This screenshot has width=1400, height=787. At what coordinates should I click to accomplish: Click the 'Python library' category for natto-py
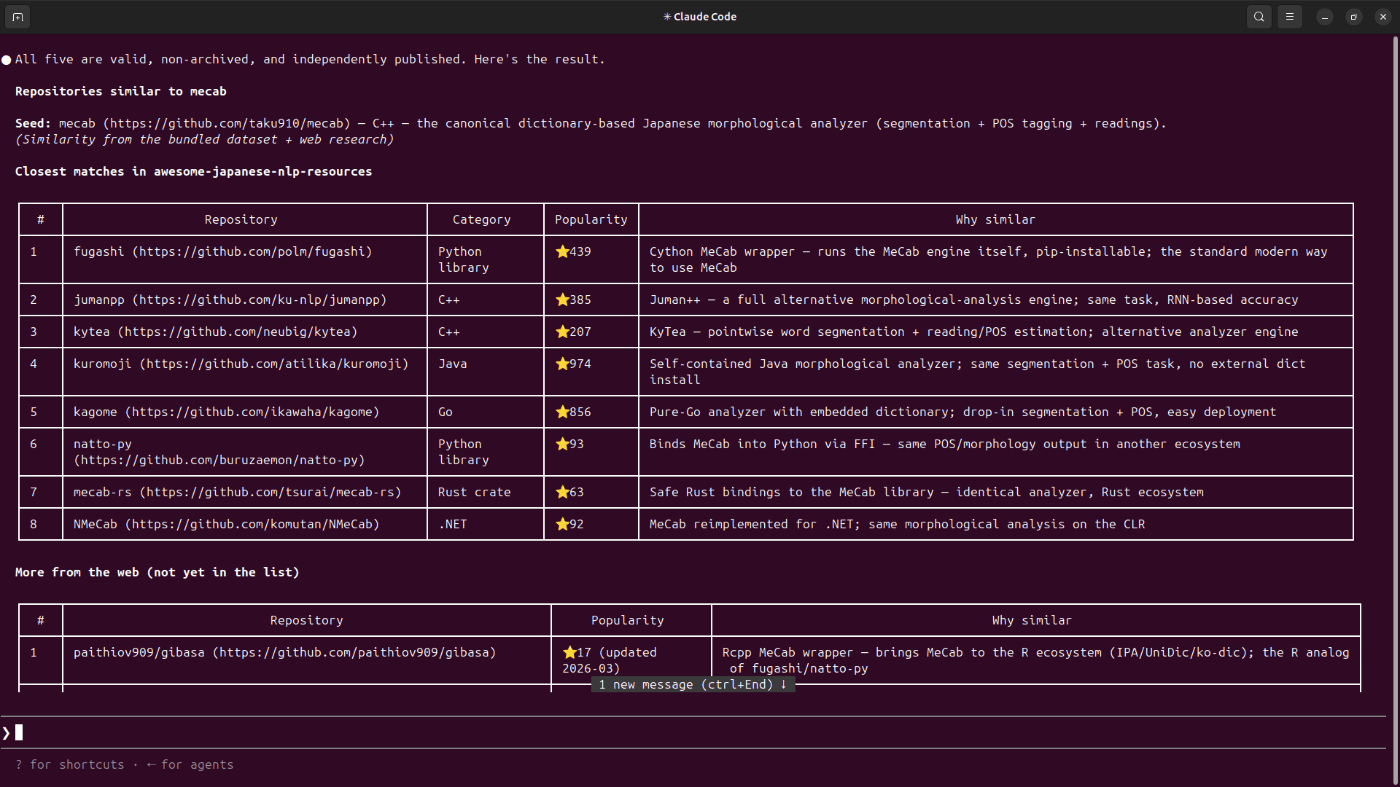coord(463,452)
